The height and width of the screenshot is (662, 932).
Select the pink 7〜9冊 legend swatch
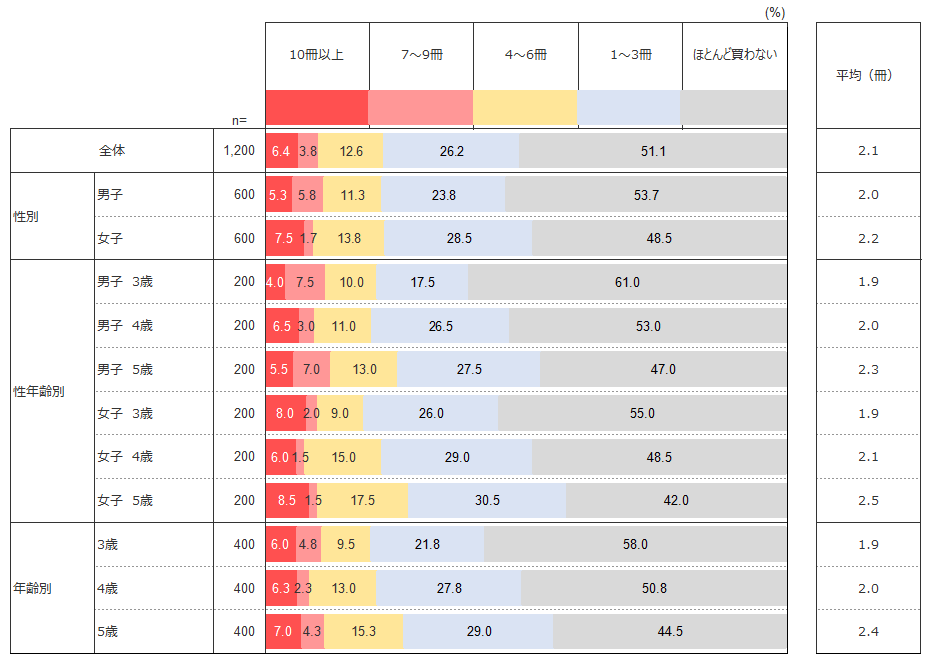[x=421, y=107]
